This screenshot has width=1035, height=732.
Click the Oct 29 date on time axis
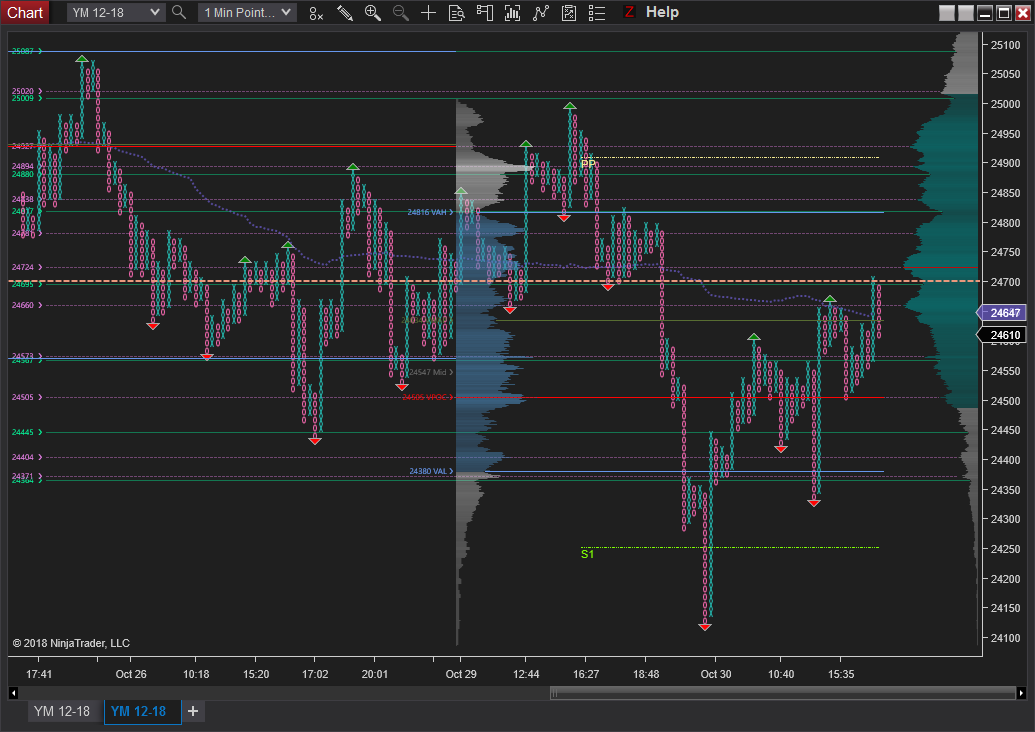[461, 674]
